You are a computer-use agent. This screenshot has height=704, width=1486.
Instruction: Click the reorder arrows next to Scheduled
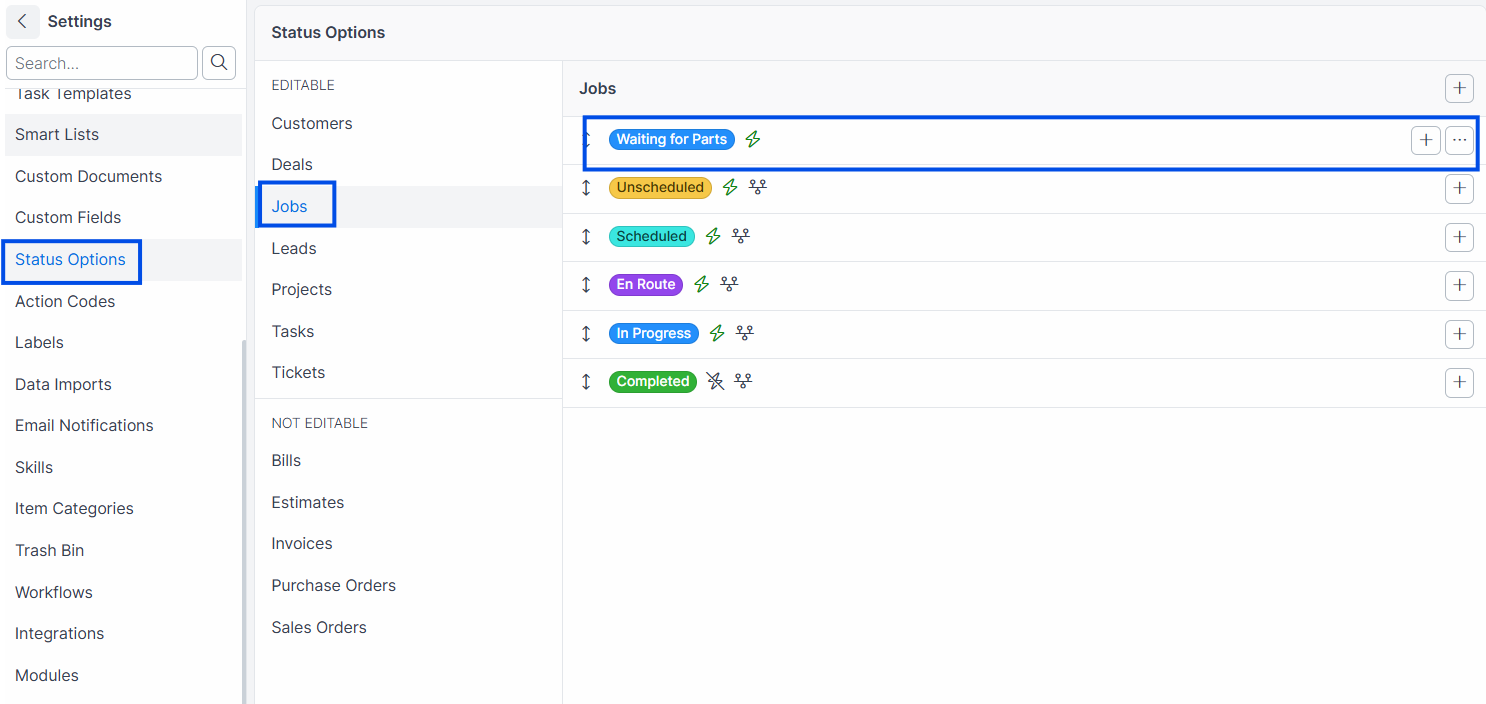(x=586, y=236)
